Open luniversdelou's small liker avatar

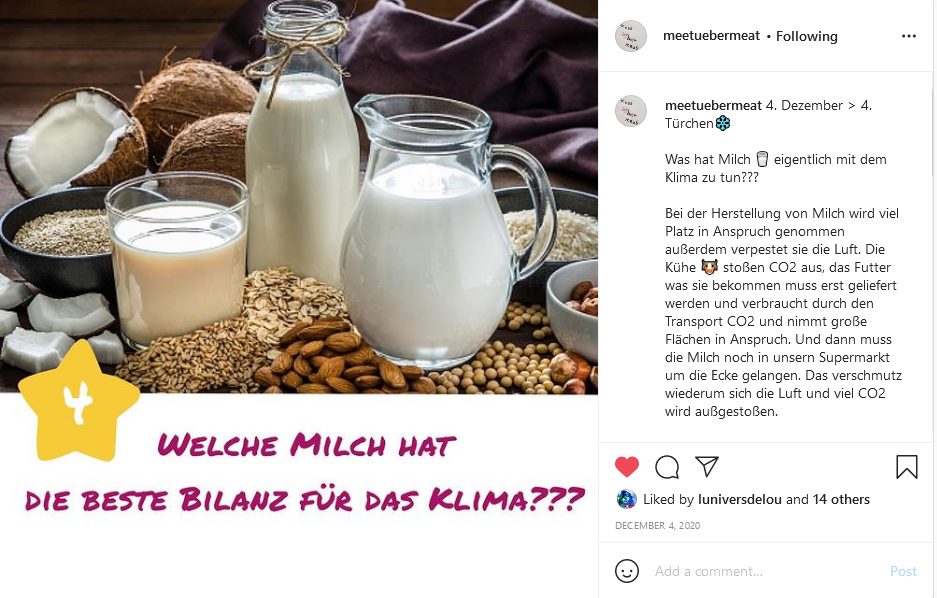[626, 499]
